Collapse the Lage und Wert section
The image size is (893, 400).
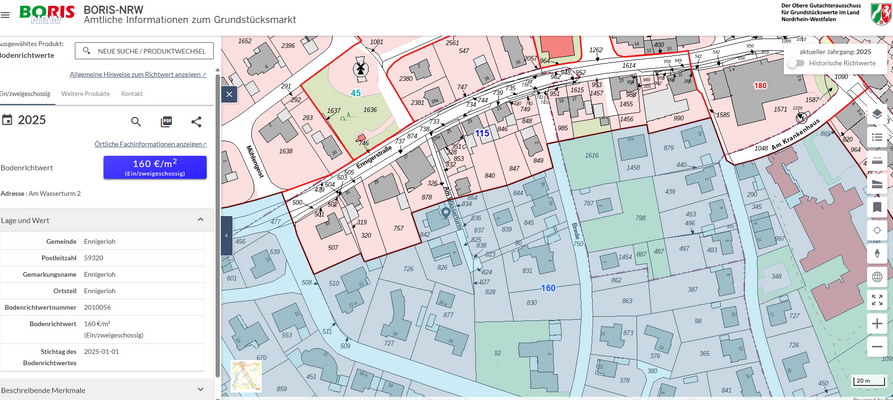pyautogui.click(x=200, y=220)
